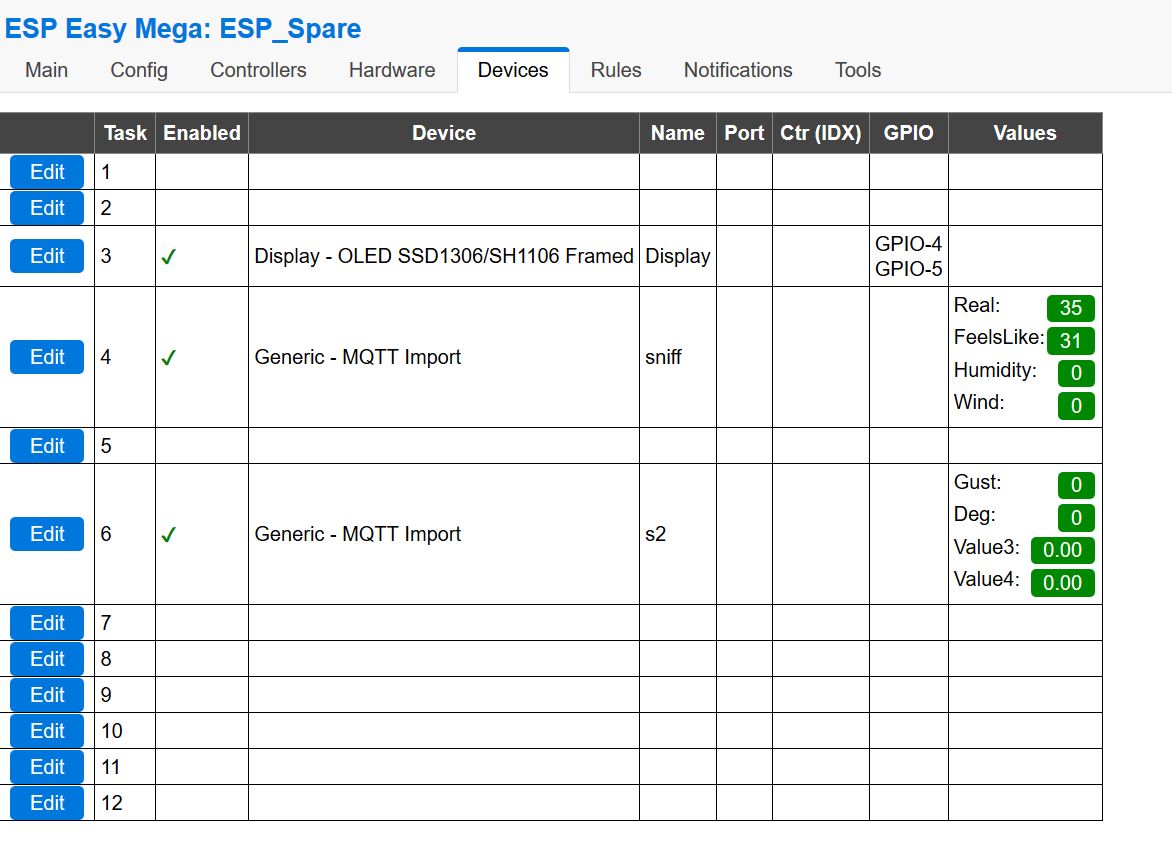Open the Rules tab

(615, 70)
